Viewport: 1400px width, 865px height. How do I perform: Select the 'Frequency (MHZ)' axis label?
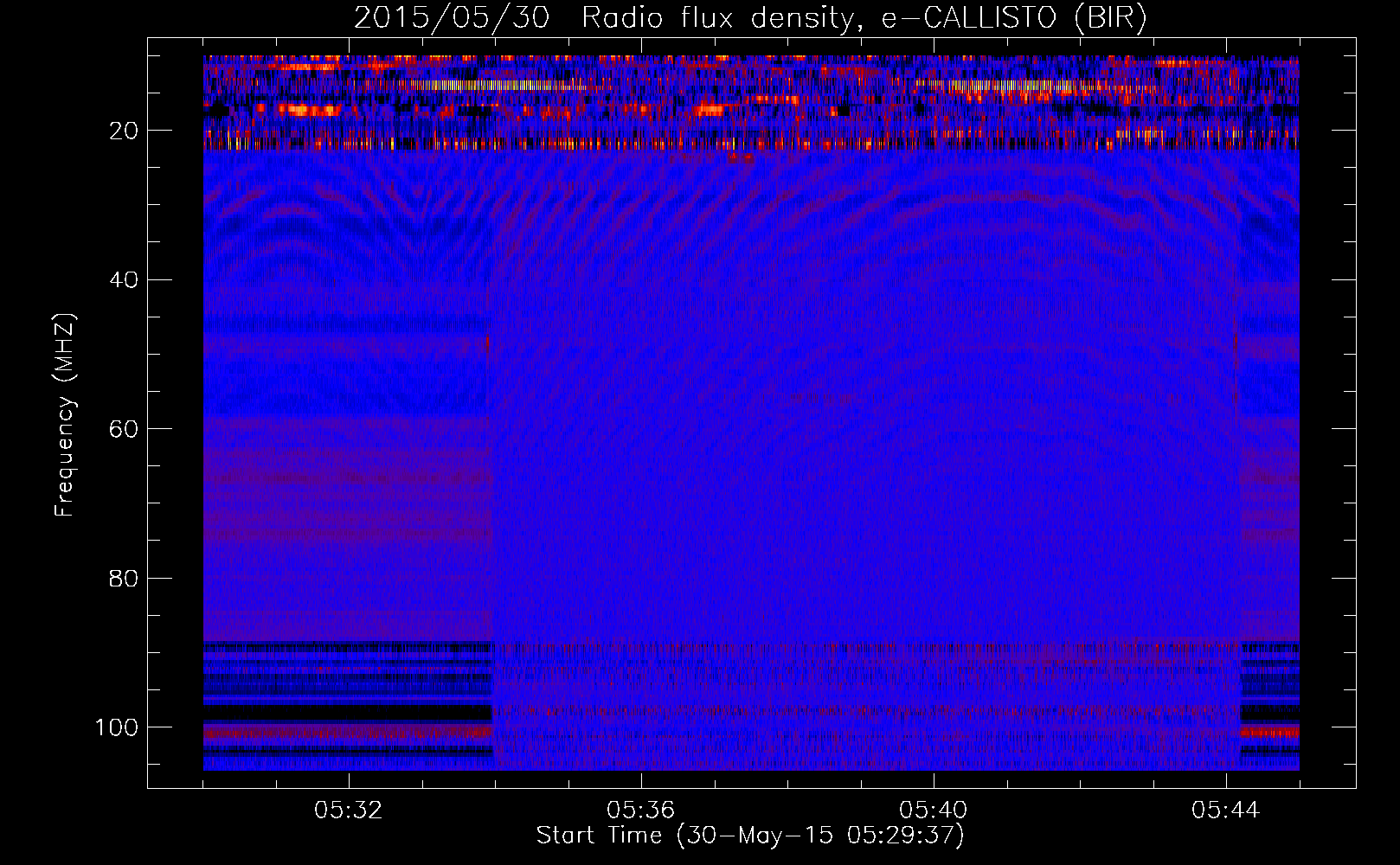coord(65,415)
